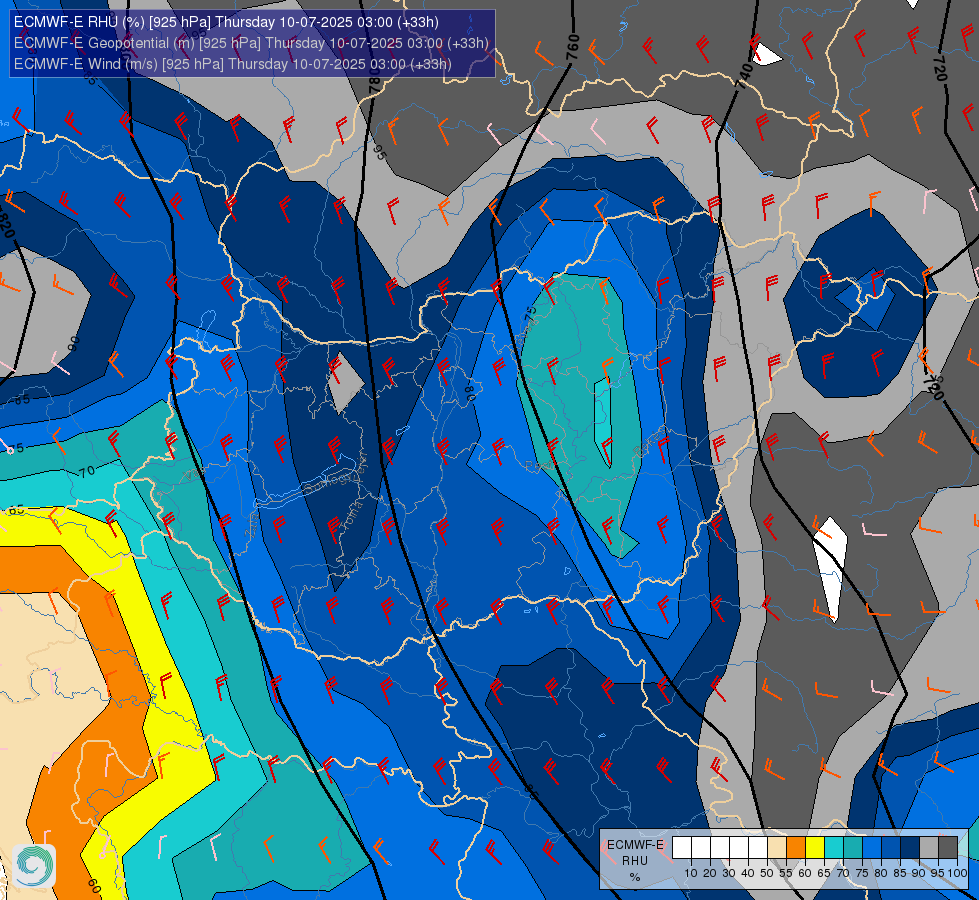Click the legend tick value 55
The width and height of the screenshot is (979, 900).
tap(786, 873)
